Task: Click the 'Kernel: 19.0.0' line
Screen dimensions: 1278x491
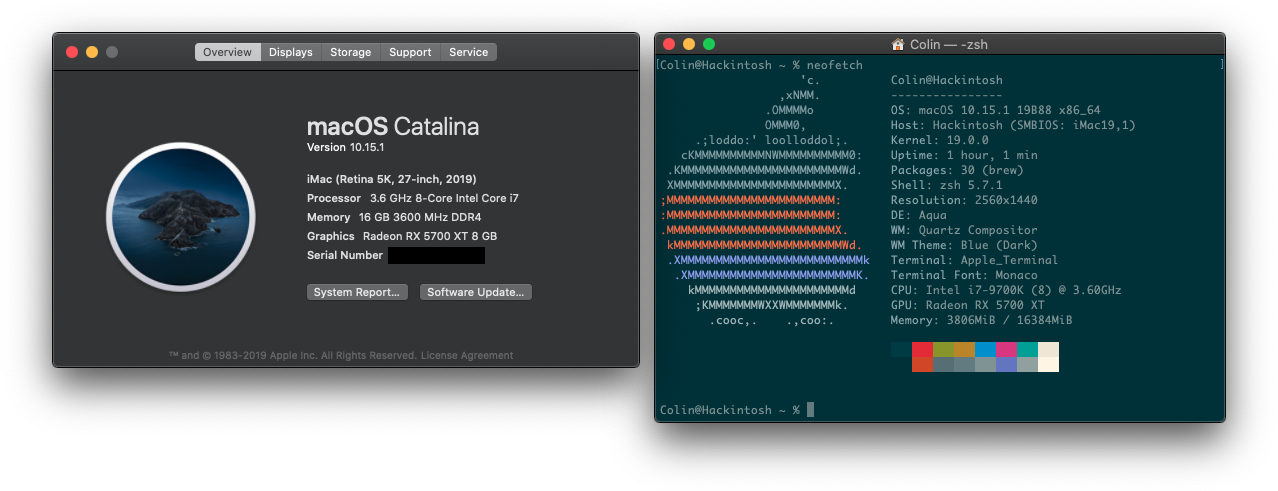Action: coord(940,140)
